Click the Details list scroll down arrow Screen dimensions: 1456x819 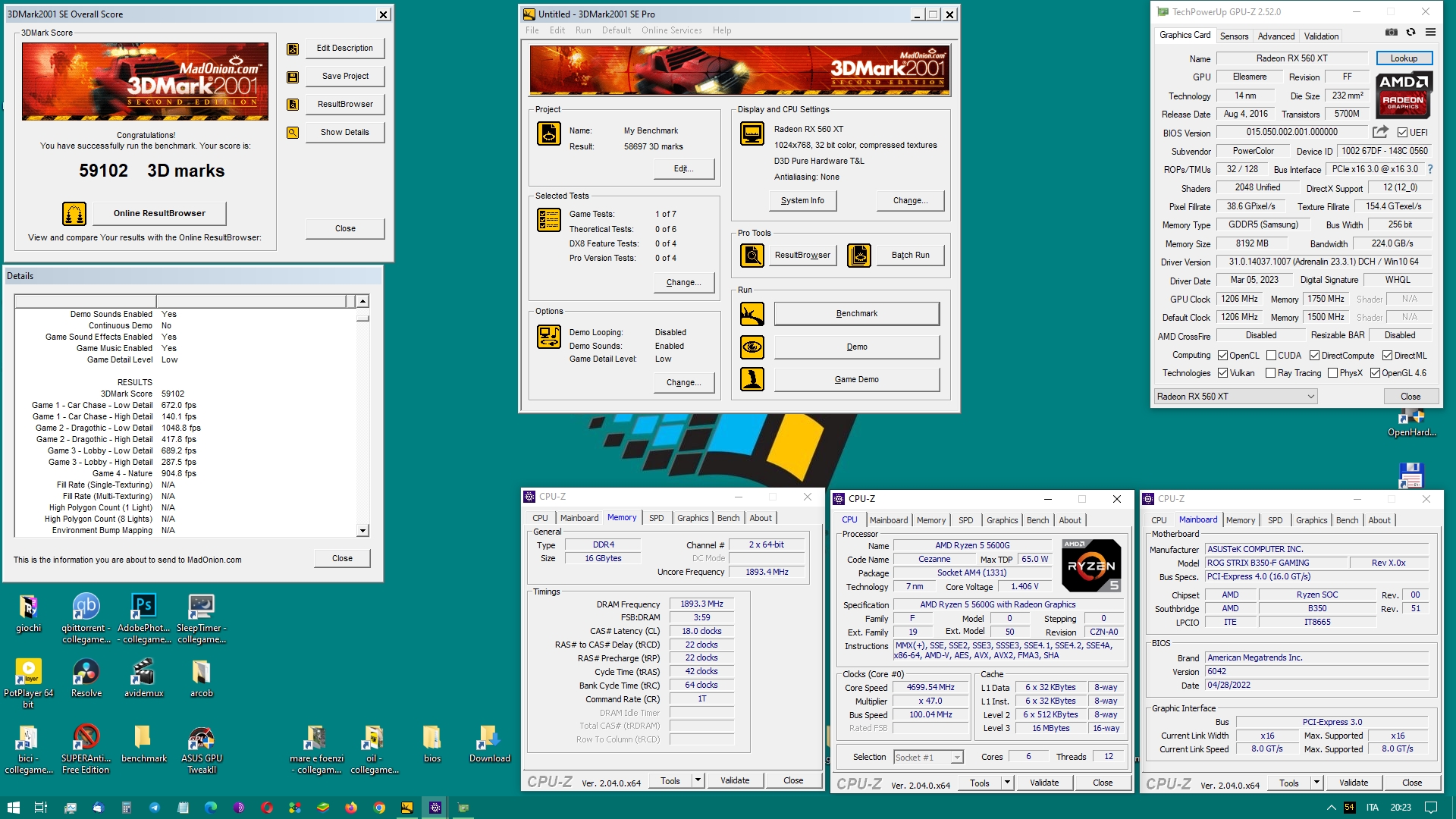pos(362,531)
